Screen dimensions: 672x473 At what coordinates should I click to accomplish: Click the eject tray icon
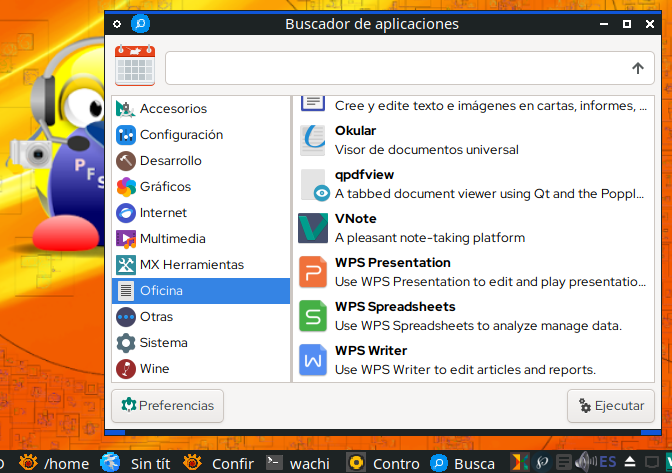click(630, 462)
